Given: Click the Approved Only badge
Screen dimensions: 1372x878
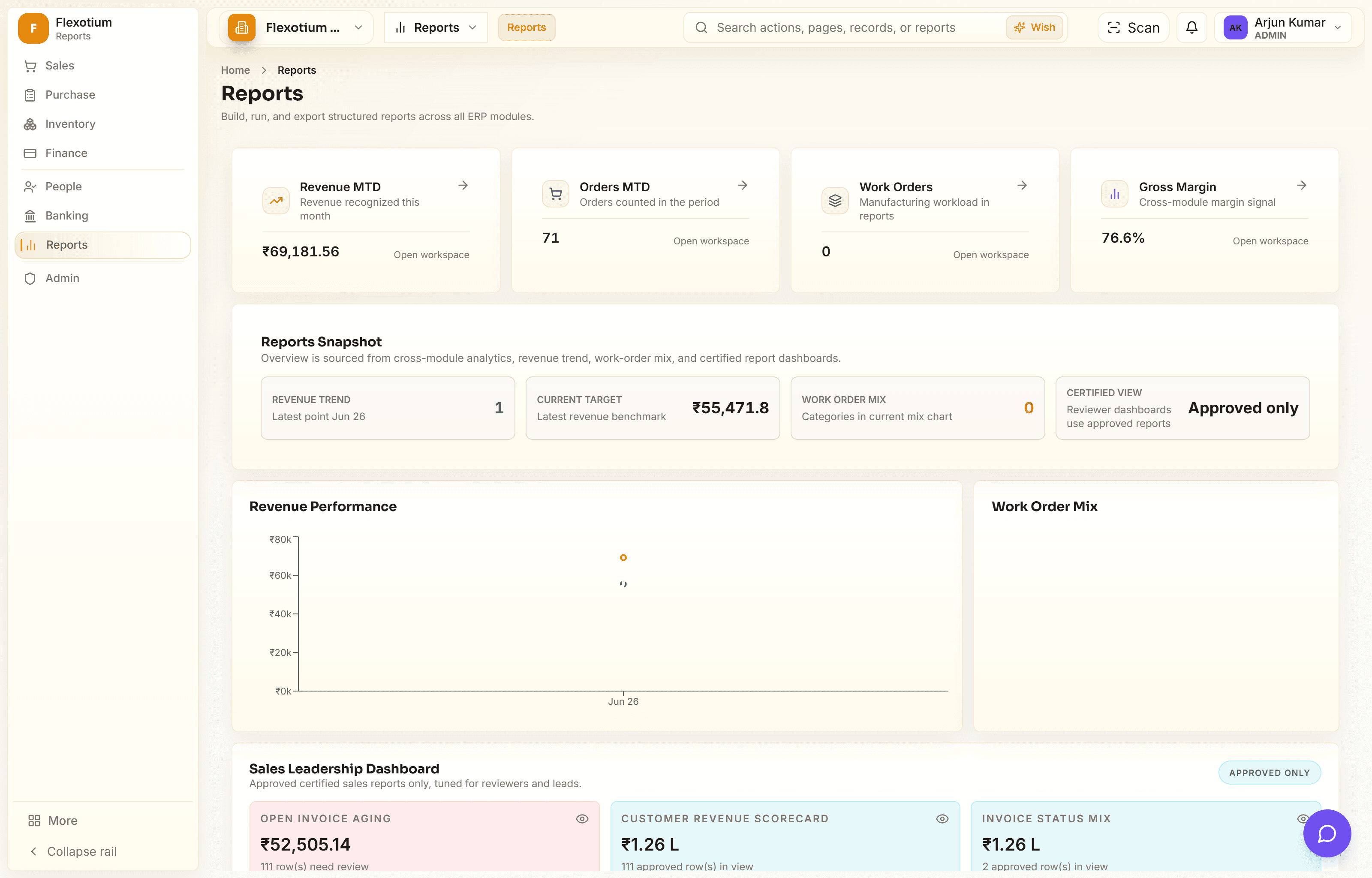Looking at the screenshot, I should coord(1270,773).
